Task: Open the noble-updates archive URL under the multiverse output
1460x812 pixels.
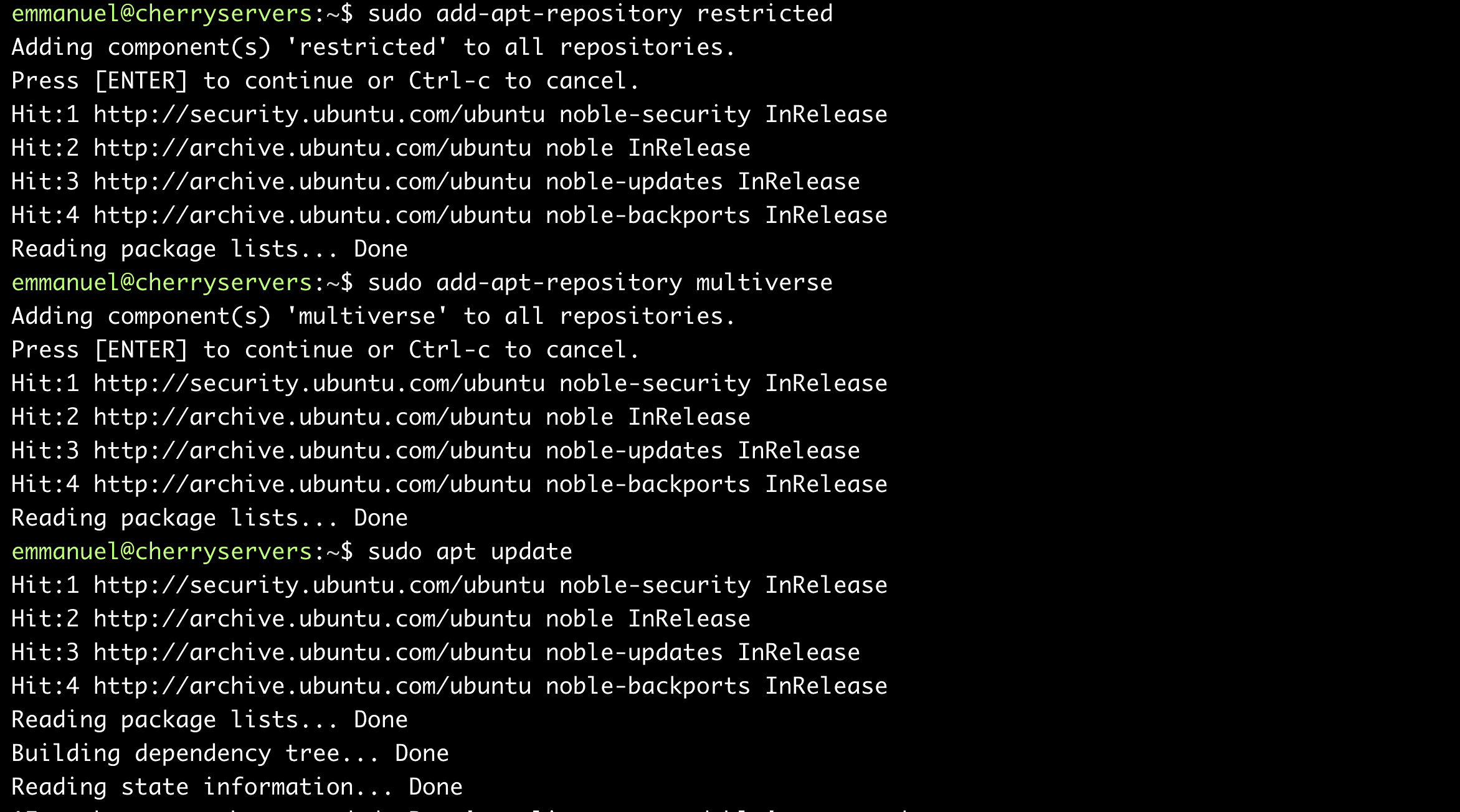Action: point(312,451)
